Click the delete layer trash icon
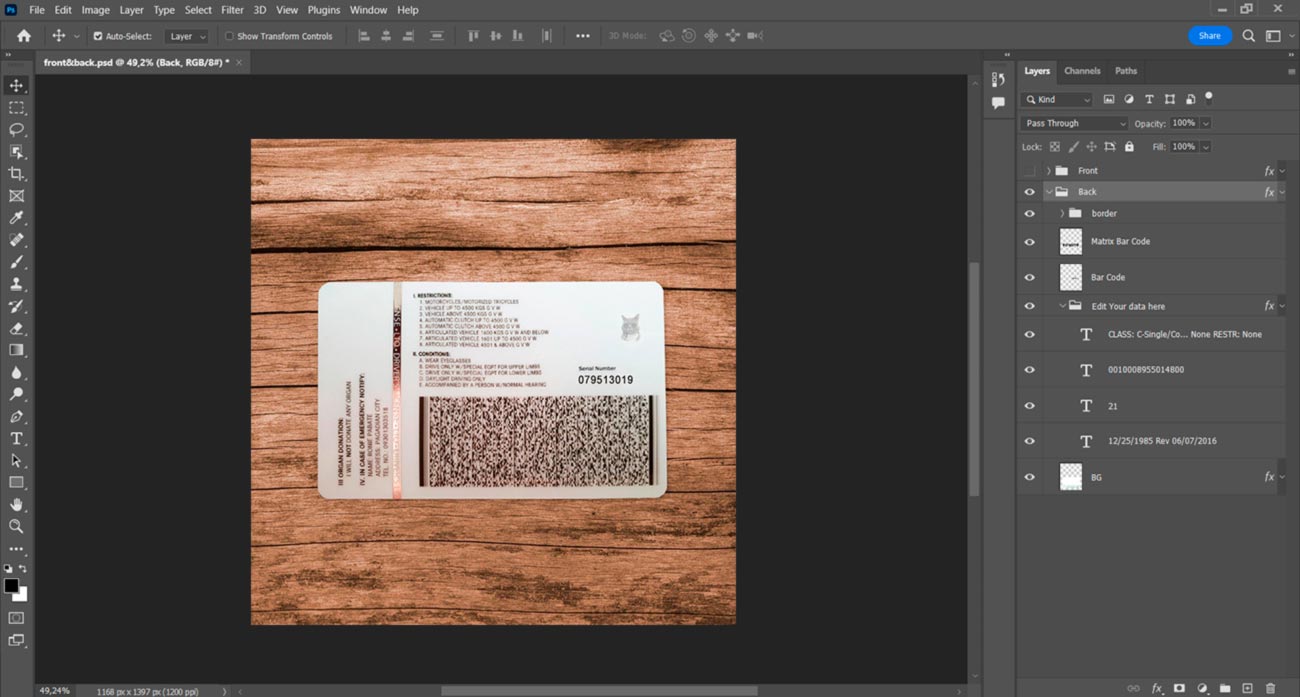This screenshot has height=697, width=1300. tap(1271, 688)
